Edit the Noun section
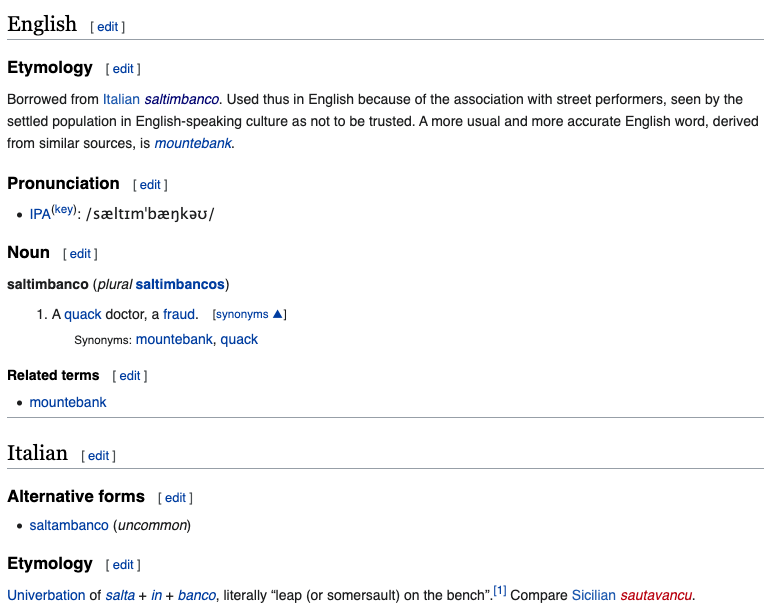This screenshot has height=614, width=775. (x=80, y=254)
